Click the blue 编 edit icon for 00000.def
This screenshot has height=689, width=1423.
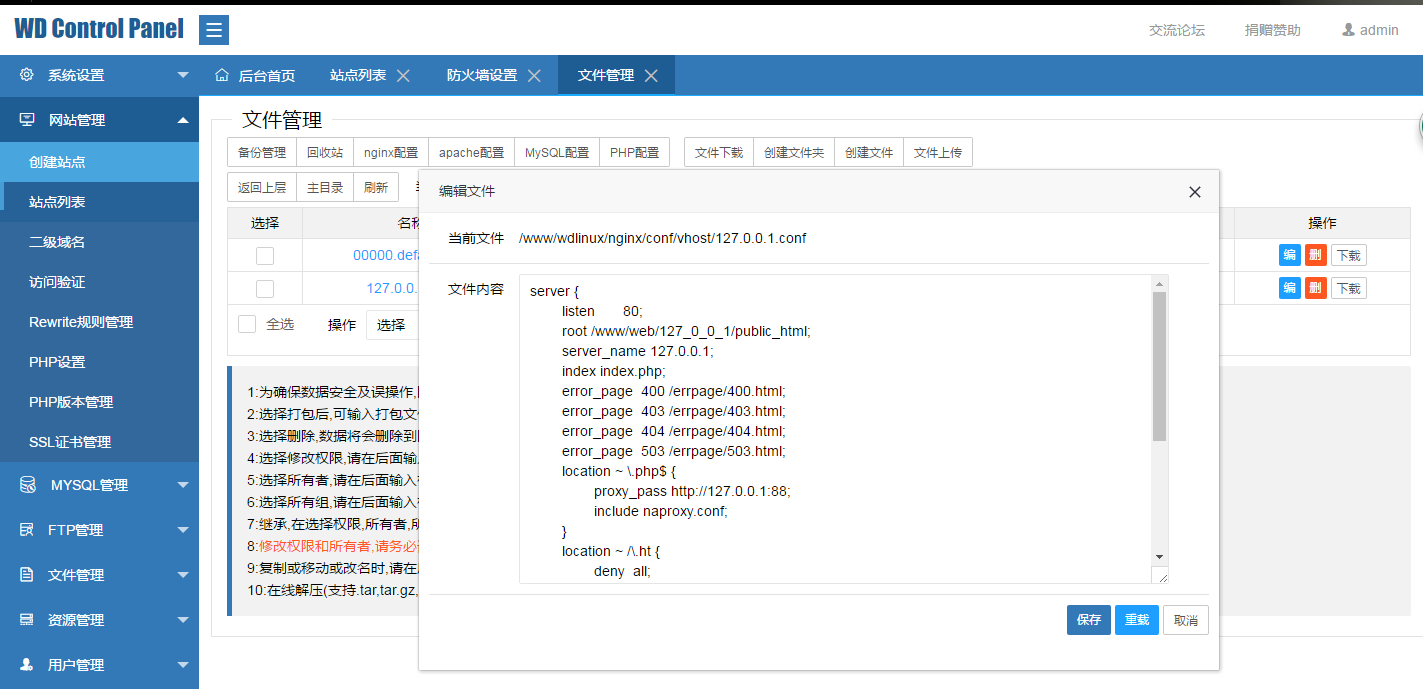click(1289, 255)
